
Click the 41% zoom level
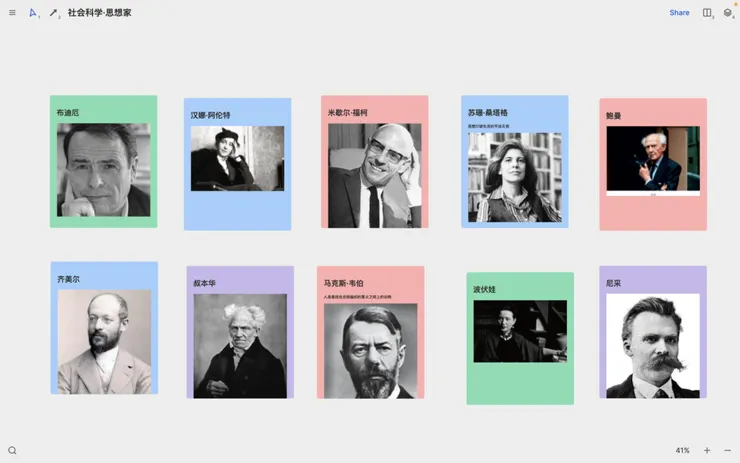tap(682, 450)
